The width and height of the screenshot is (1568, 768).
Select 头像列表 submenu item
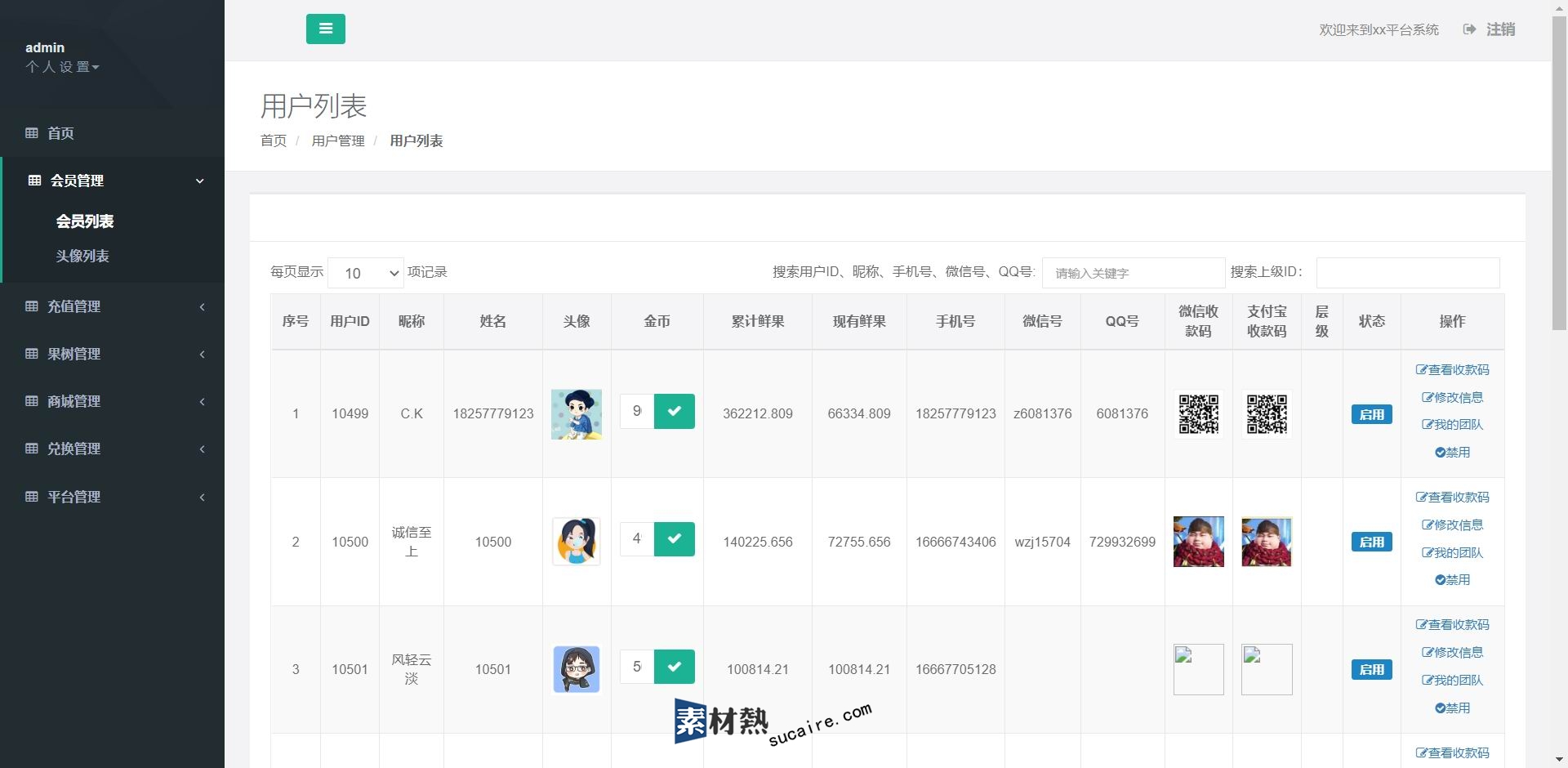[82, 256]
